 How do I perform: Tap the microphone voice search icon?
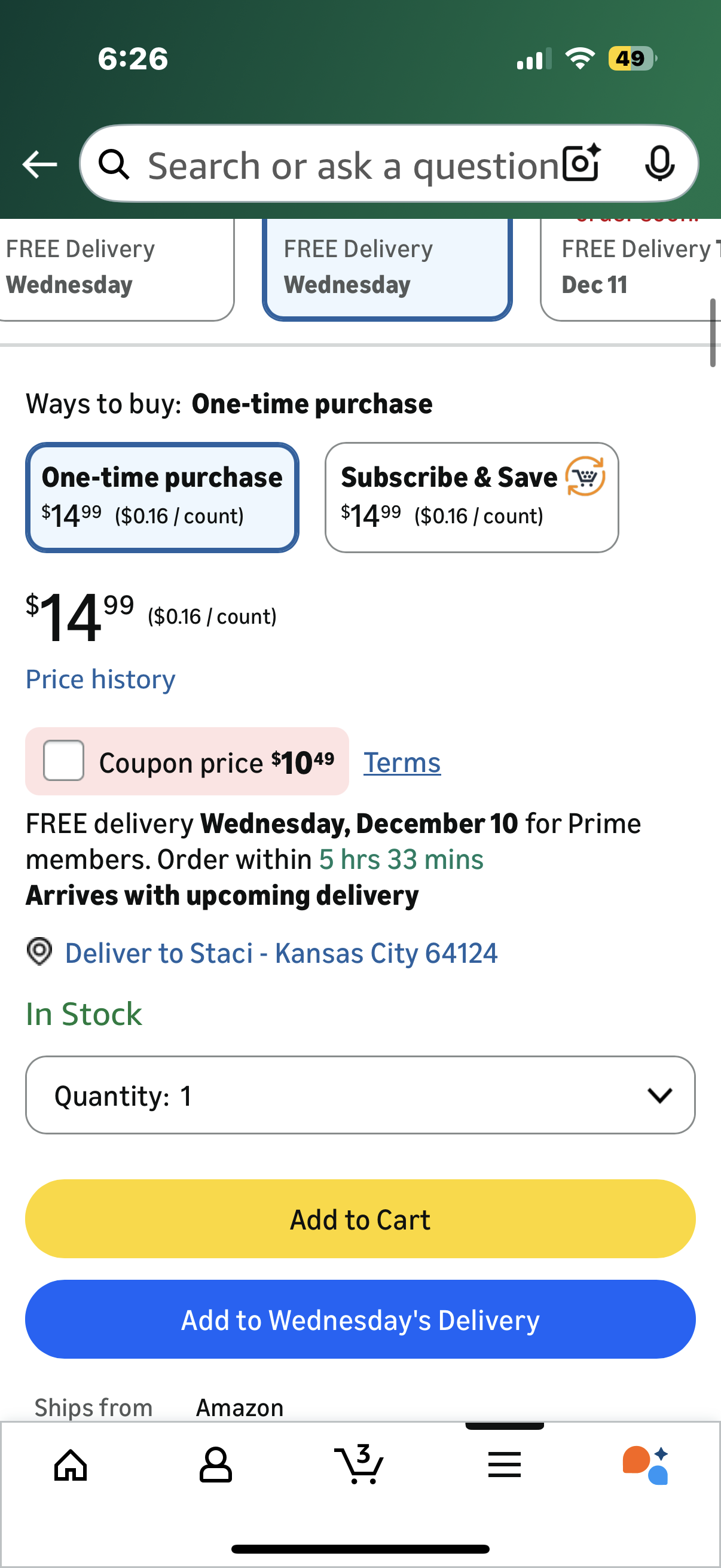(x=659, y=164)
